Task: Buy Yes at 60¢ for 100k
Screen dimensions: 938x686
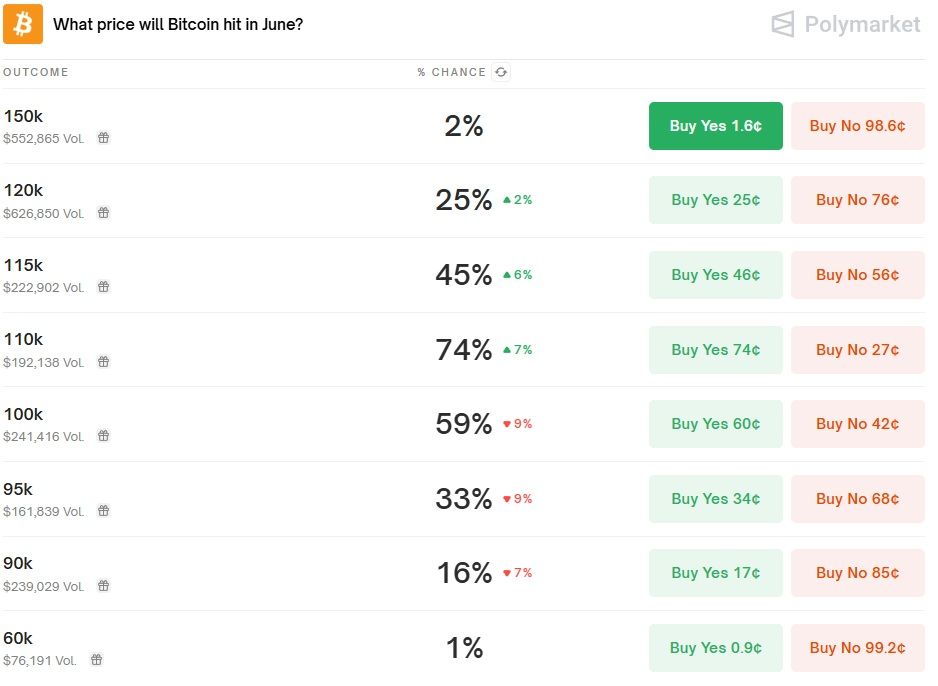Action: pyautogui.click(x=715, y=424)
